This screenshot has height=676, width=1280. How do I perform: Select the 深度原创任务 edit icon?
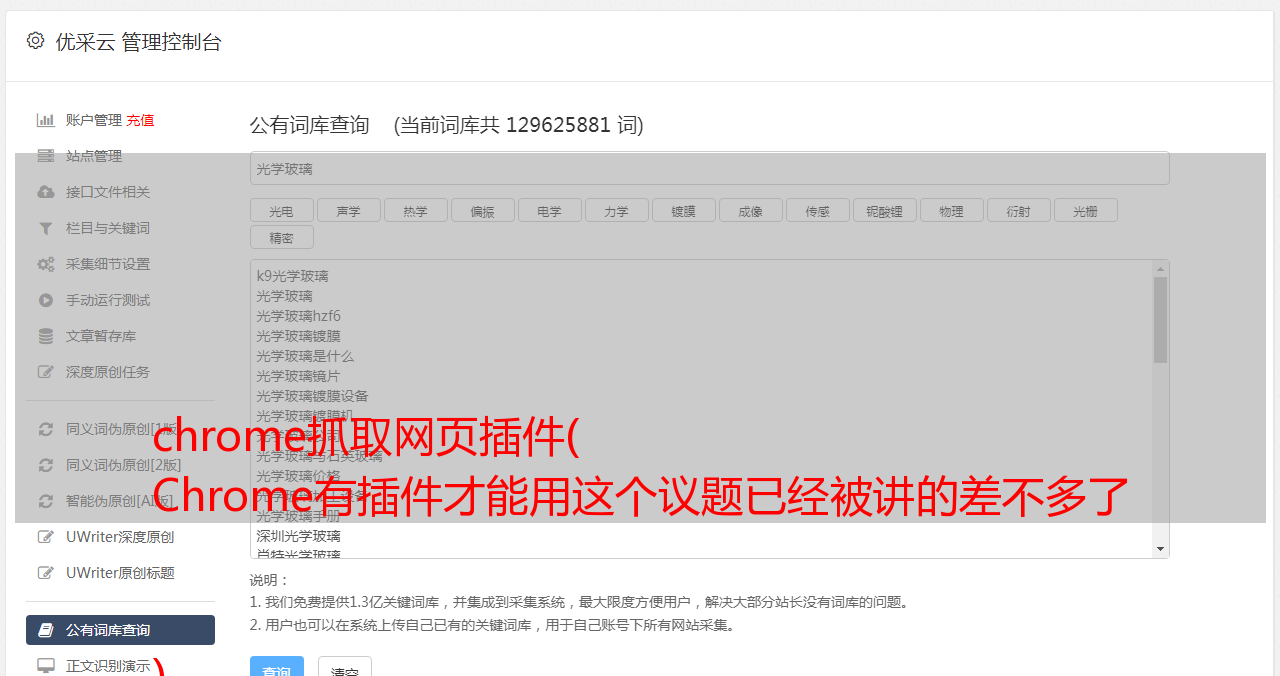(x=46, y=372)
